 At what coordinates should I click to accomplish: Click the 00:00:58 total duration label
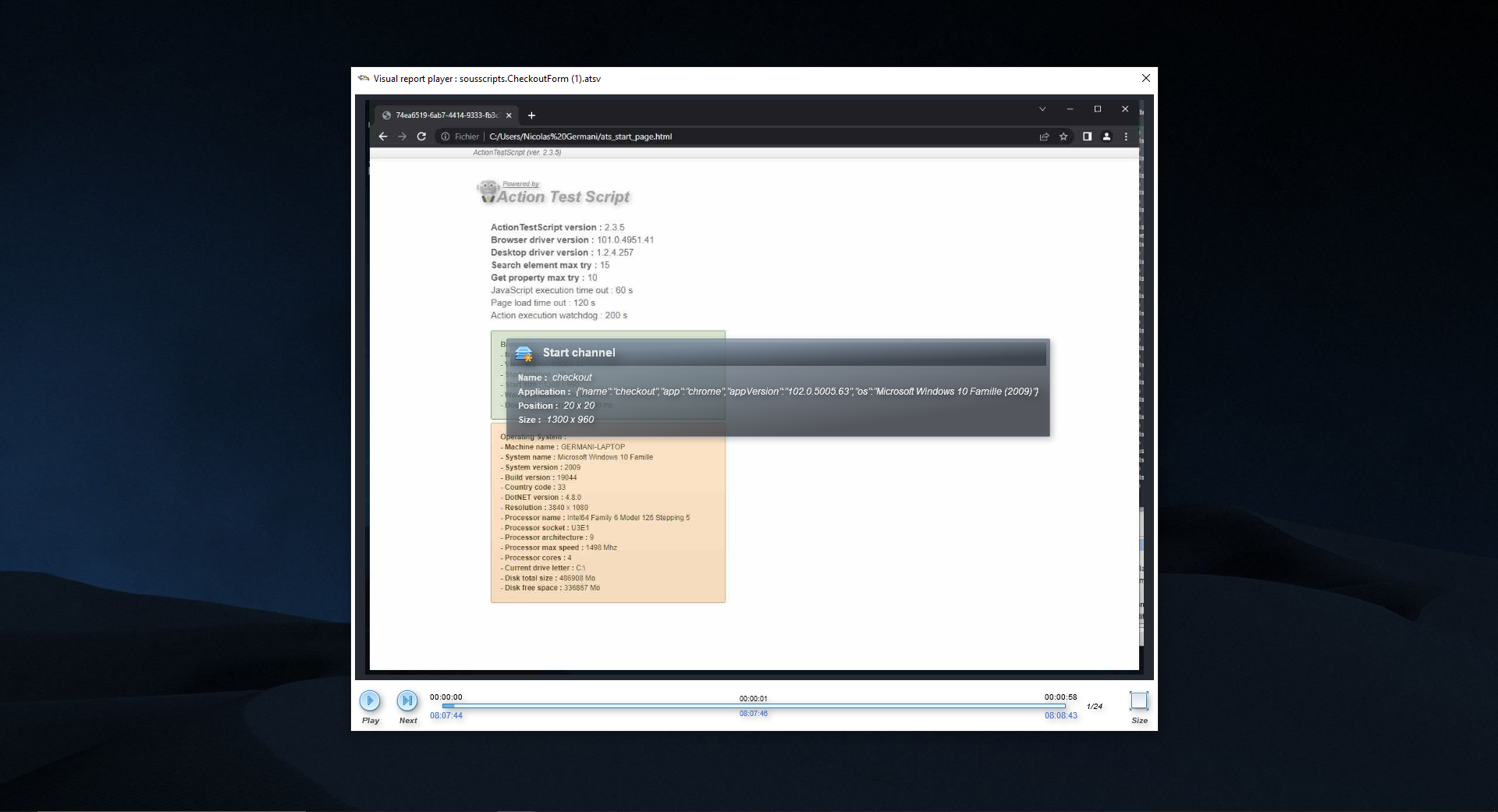pos(1060,697)
